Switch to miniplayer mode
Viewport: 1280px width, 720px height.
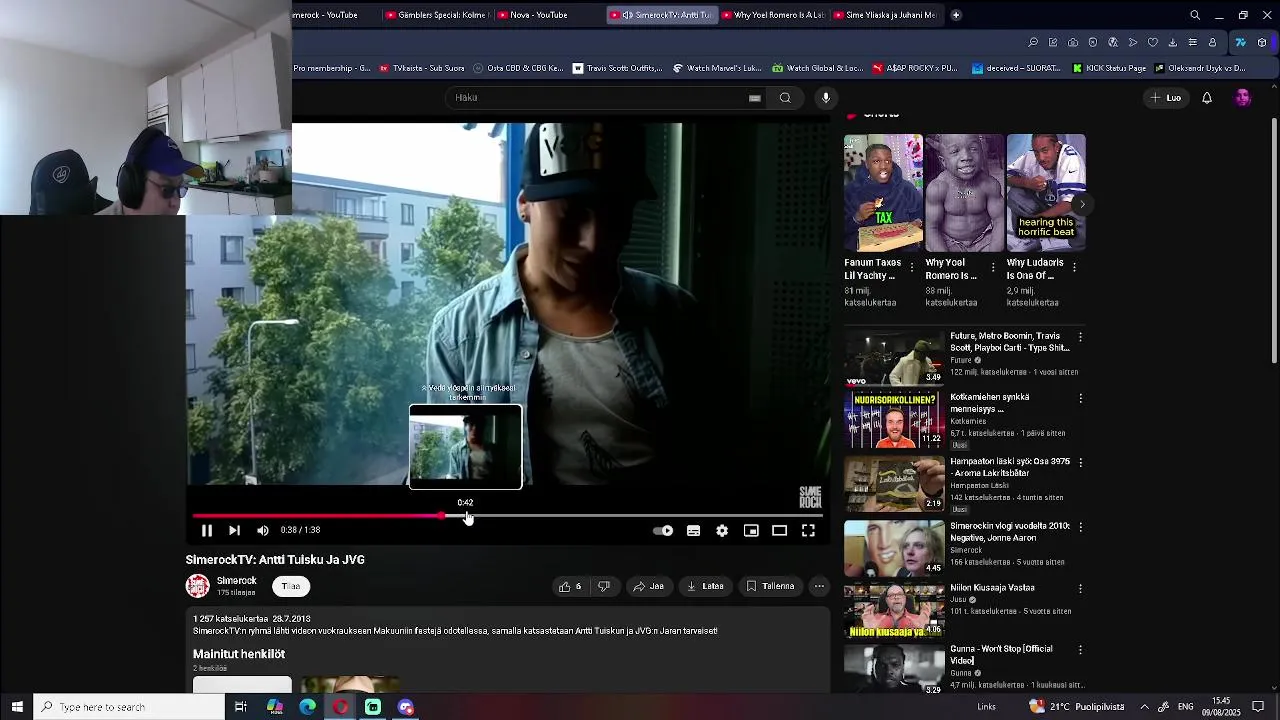coord(751,530)
